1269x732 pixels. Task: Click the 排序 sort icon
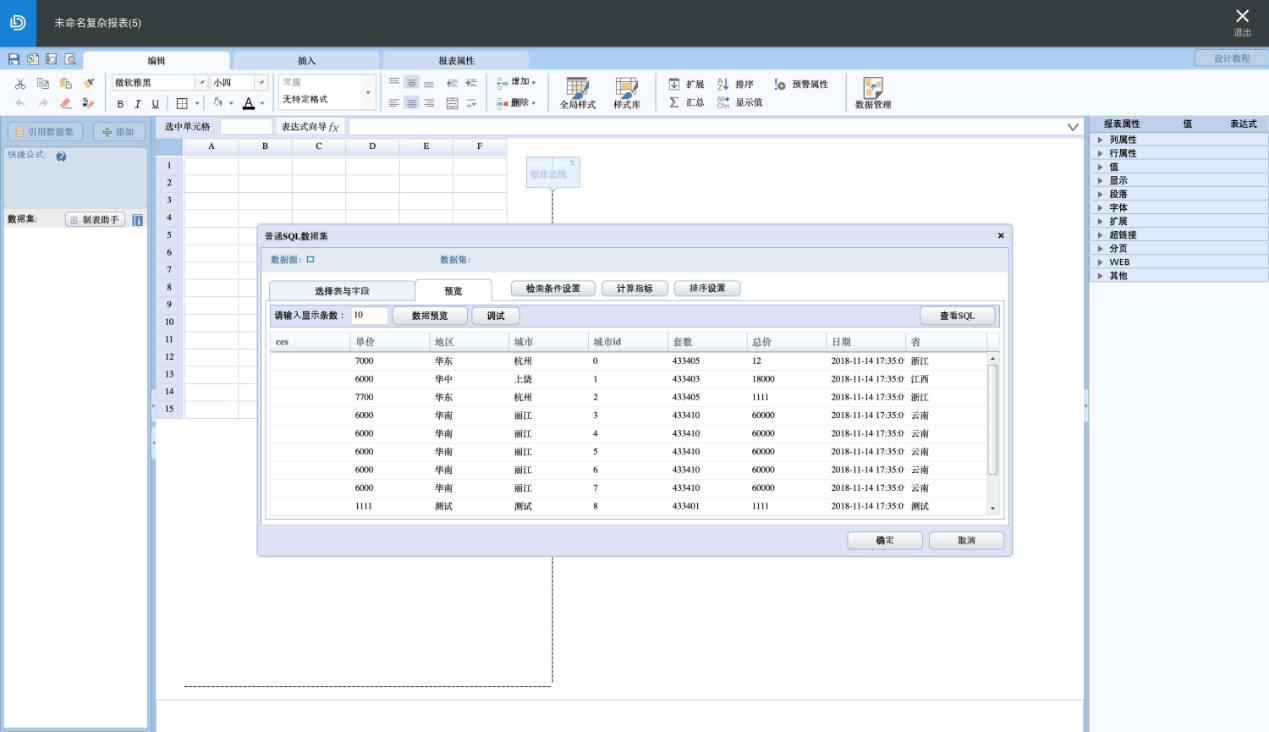pos(724,85)
